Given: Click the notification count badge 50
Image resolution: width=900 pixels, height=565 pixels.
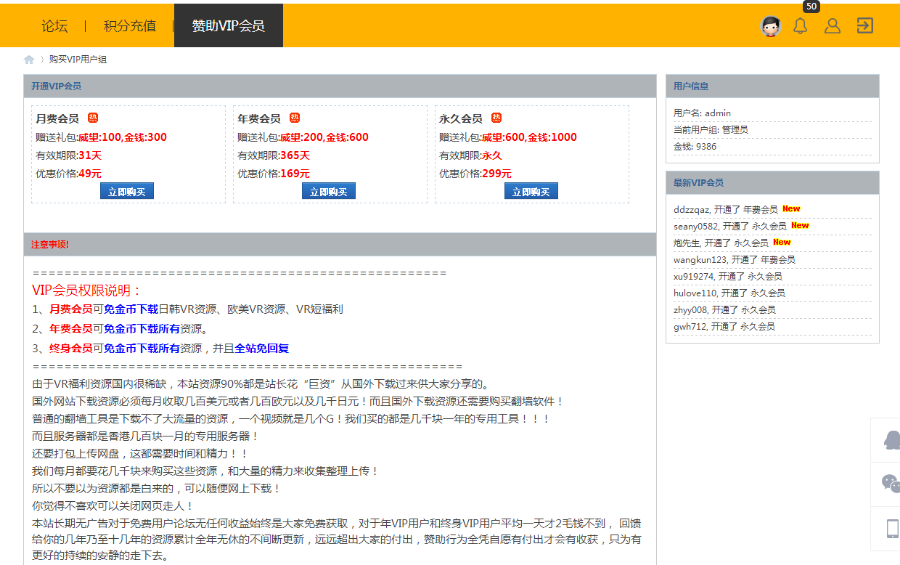Looking at the screenshot, I should pos(811,6).
